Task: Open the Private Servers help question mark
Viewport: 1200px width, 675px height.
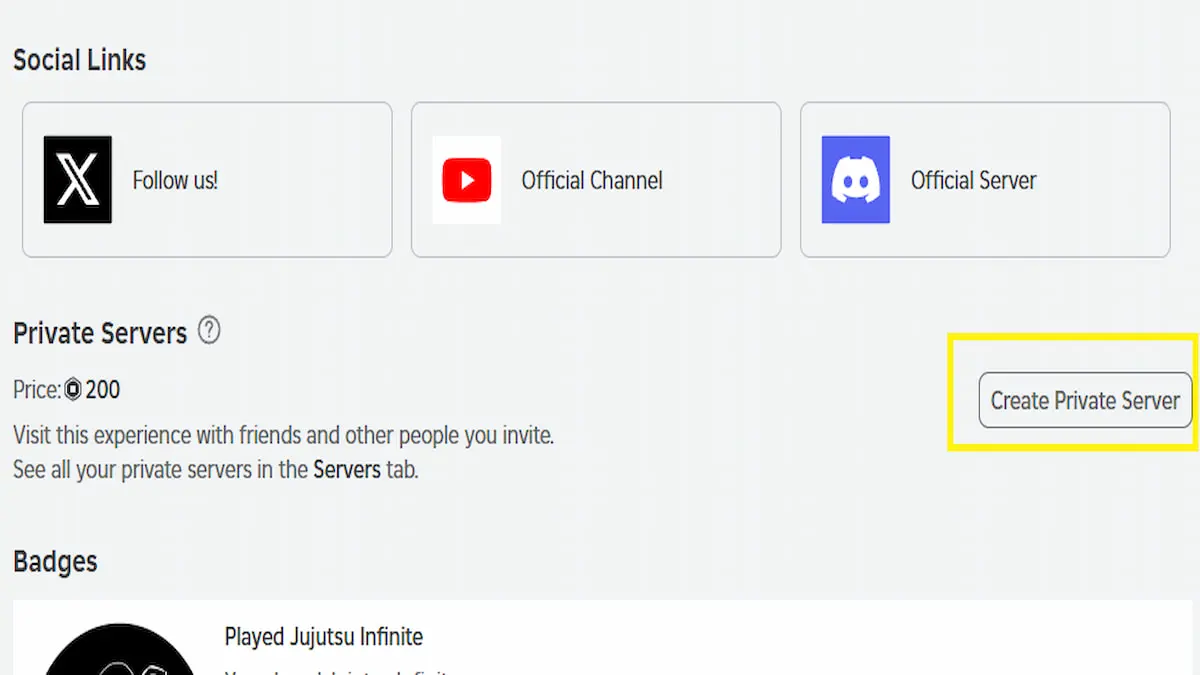Action: 209,330
